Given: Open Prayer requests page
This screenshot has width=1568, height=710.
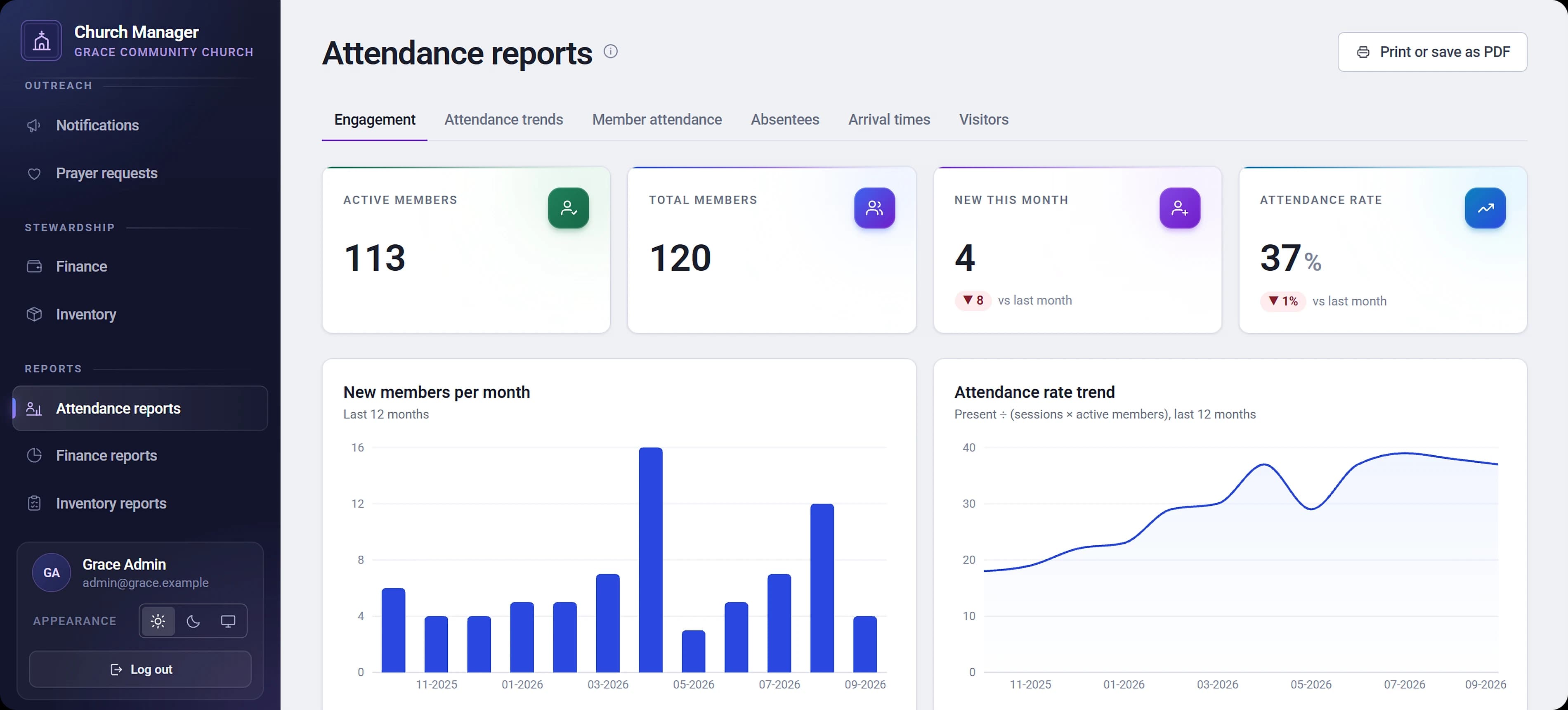Looking at the screenshot, I should click(x=140, y=173).
